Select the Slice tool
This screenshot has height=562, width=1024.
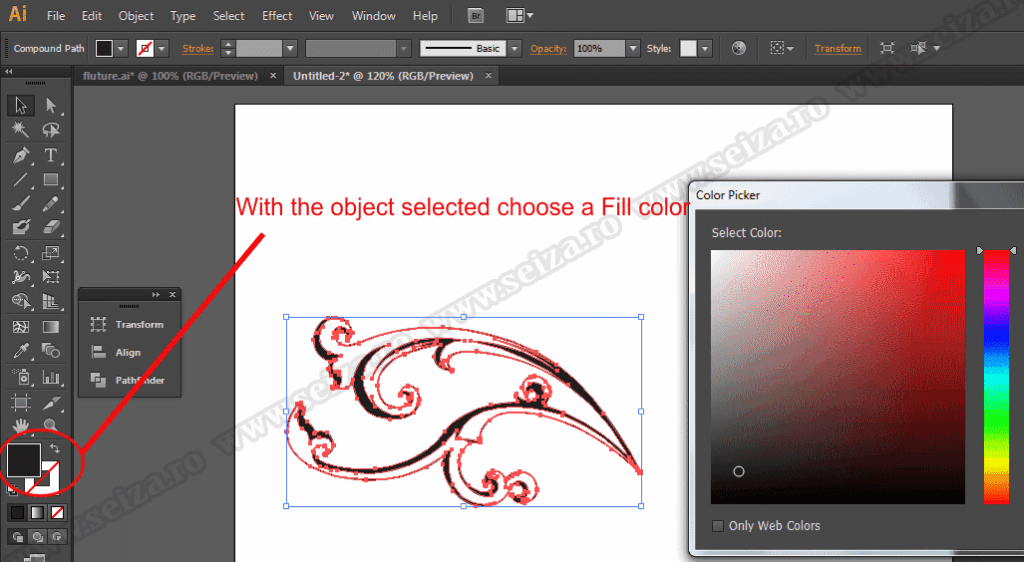[51, 402]
